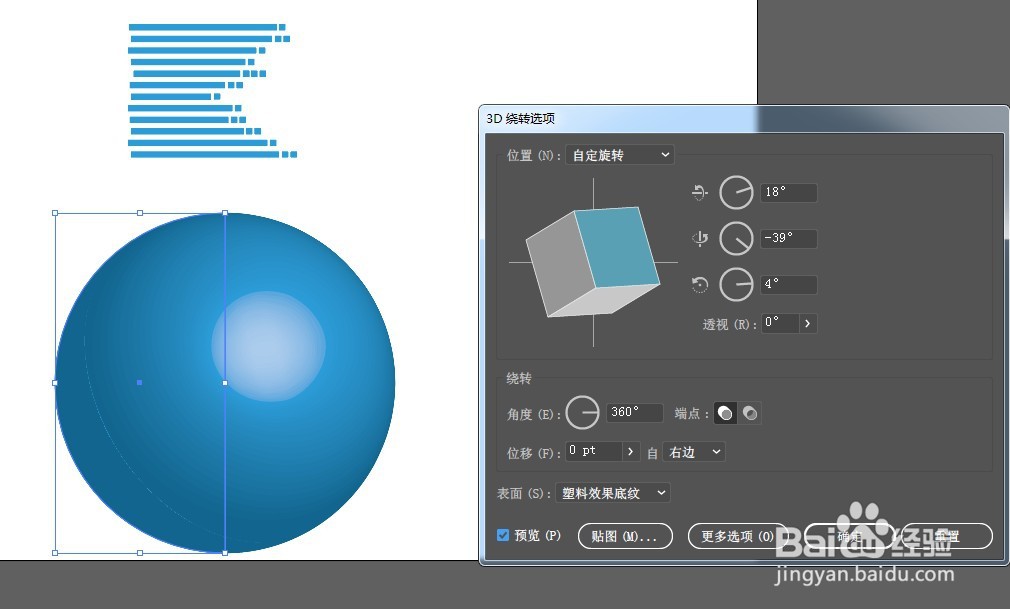This screenshot has height=609, width=1010.
Task: Open the 右边 offset side dropdown
Action: (694, 452)
